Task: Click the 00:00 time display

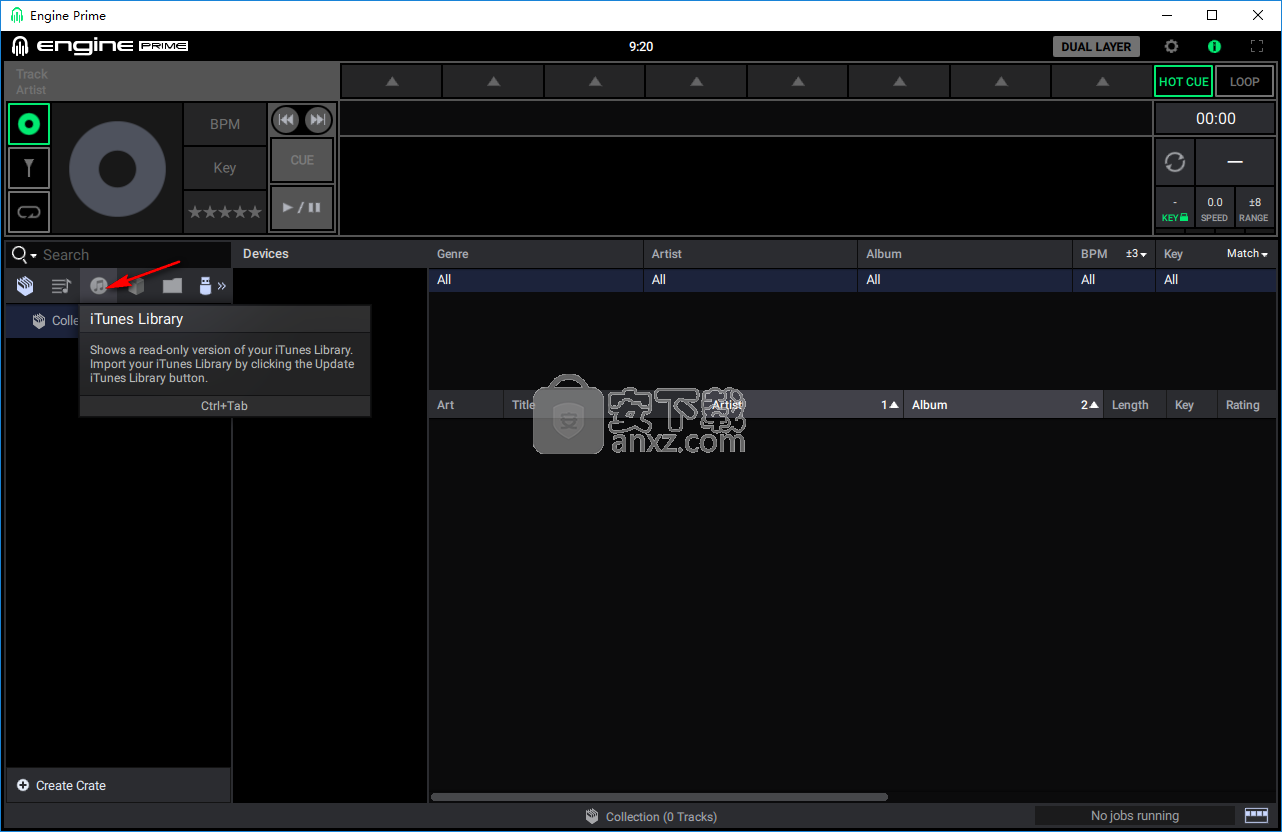Action: click(1215, 118)
